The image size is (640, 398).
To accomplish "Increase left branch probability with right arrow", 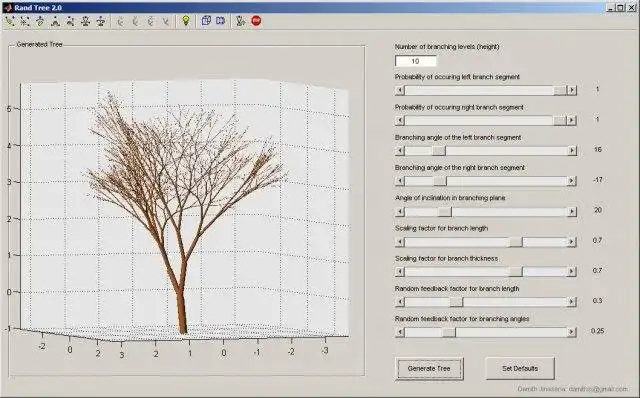I will tap(571, 90).
